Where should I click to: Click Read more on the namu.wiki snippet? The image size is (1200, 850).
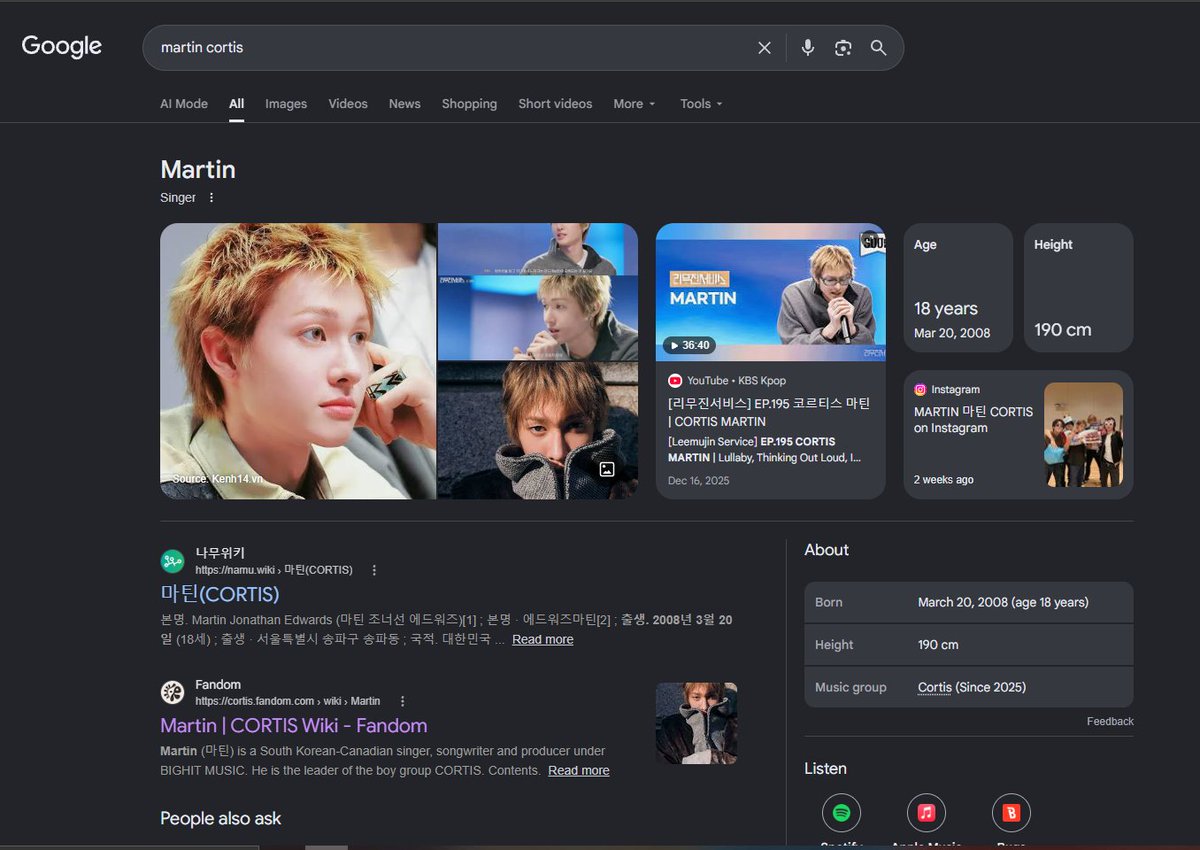(543, 640)
